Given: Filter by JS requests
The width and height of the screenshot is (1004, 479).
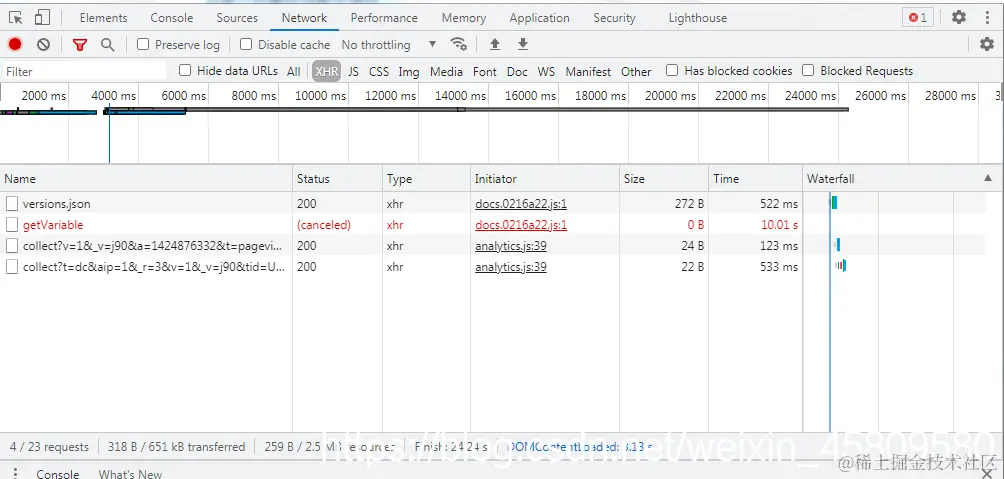Looking at the screenshot, I should click(x=353, y=72).
